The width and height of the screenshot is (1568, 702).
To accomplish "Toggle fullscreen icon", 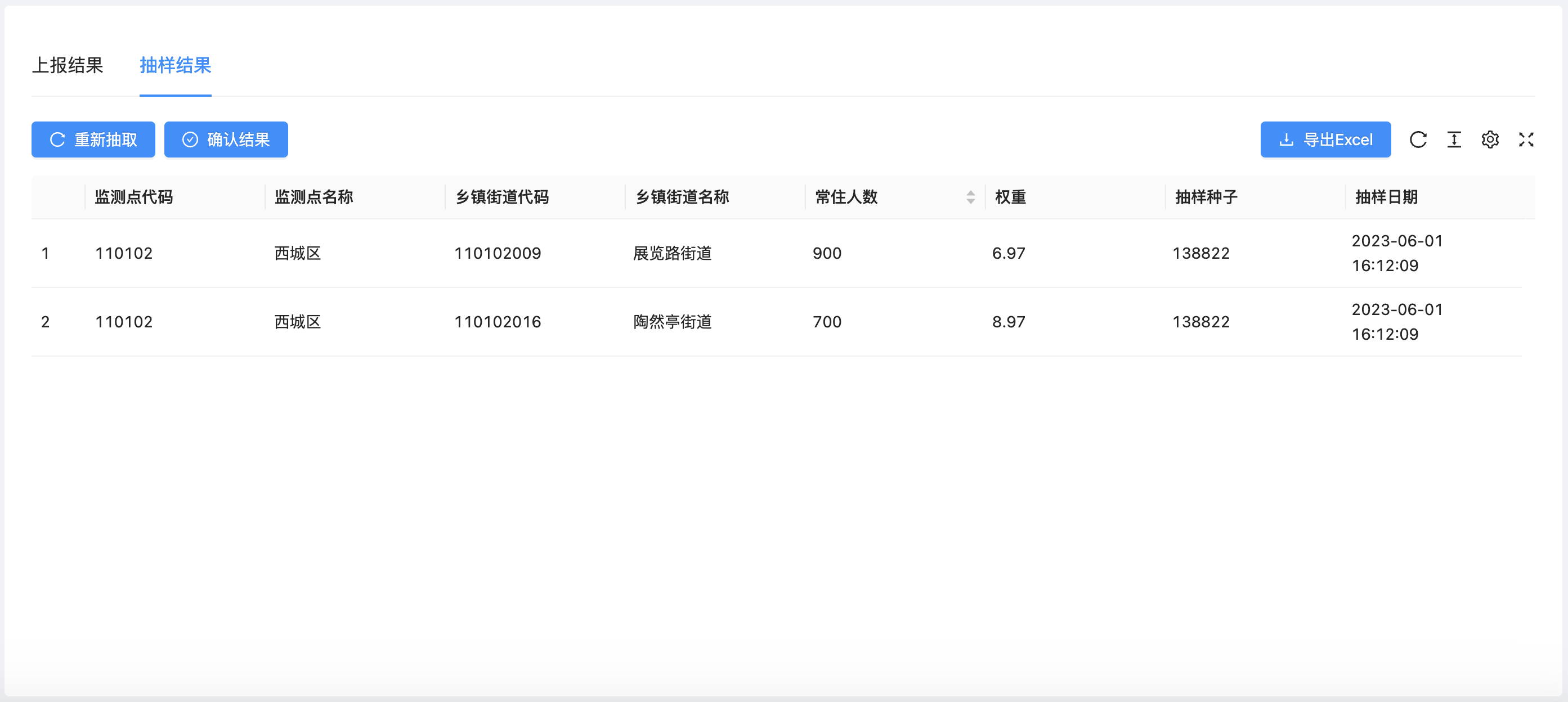I will pyautogui.click(x=1525, y=139).
